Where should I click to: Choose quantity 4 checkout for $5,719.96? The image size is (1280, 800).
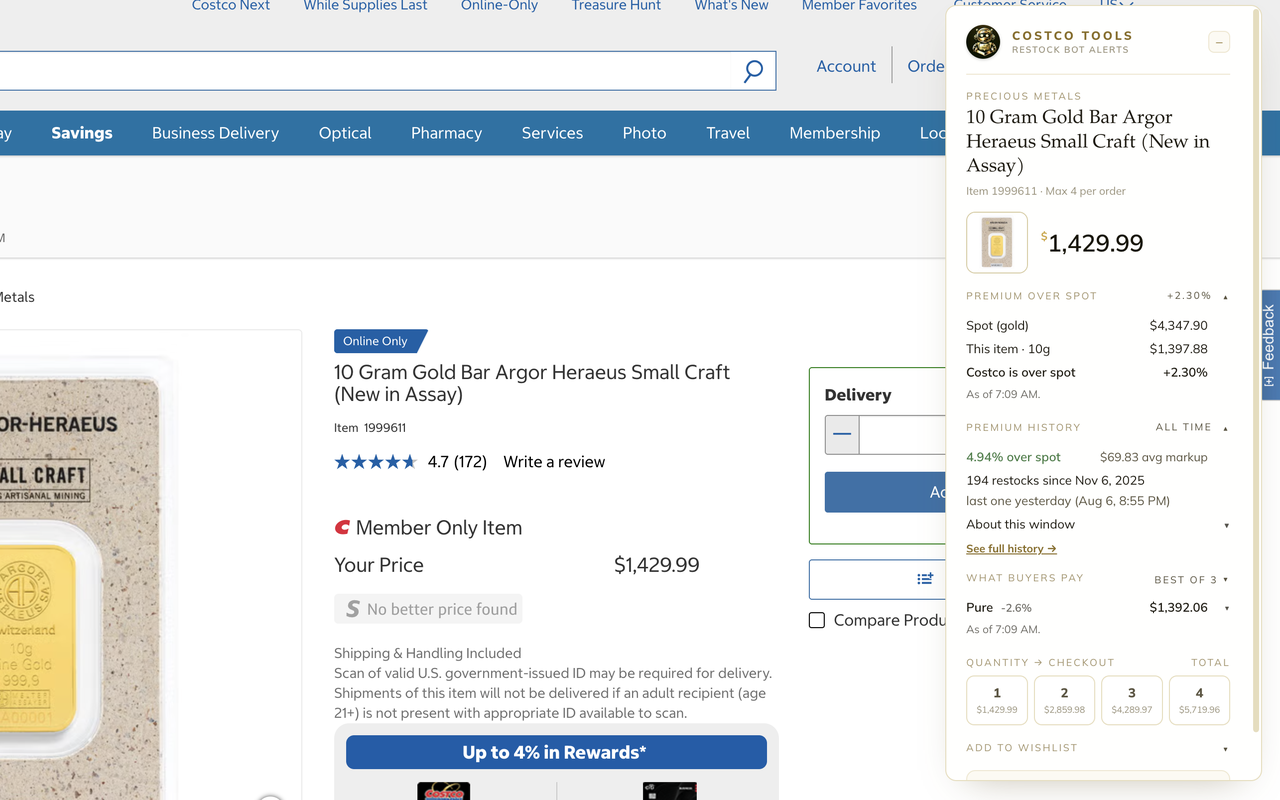[1199, 700]
